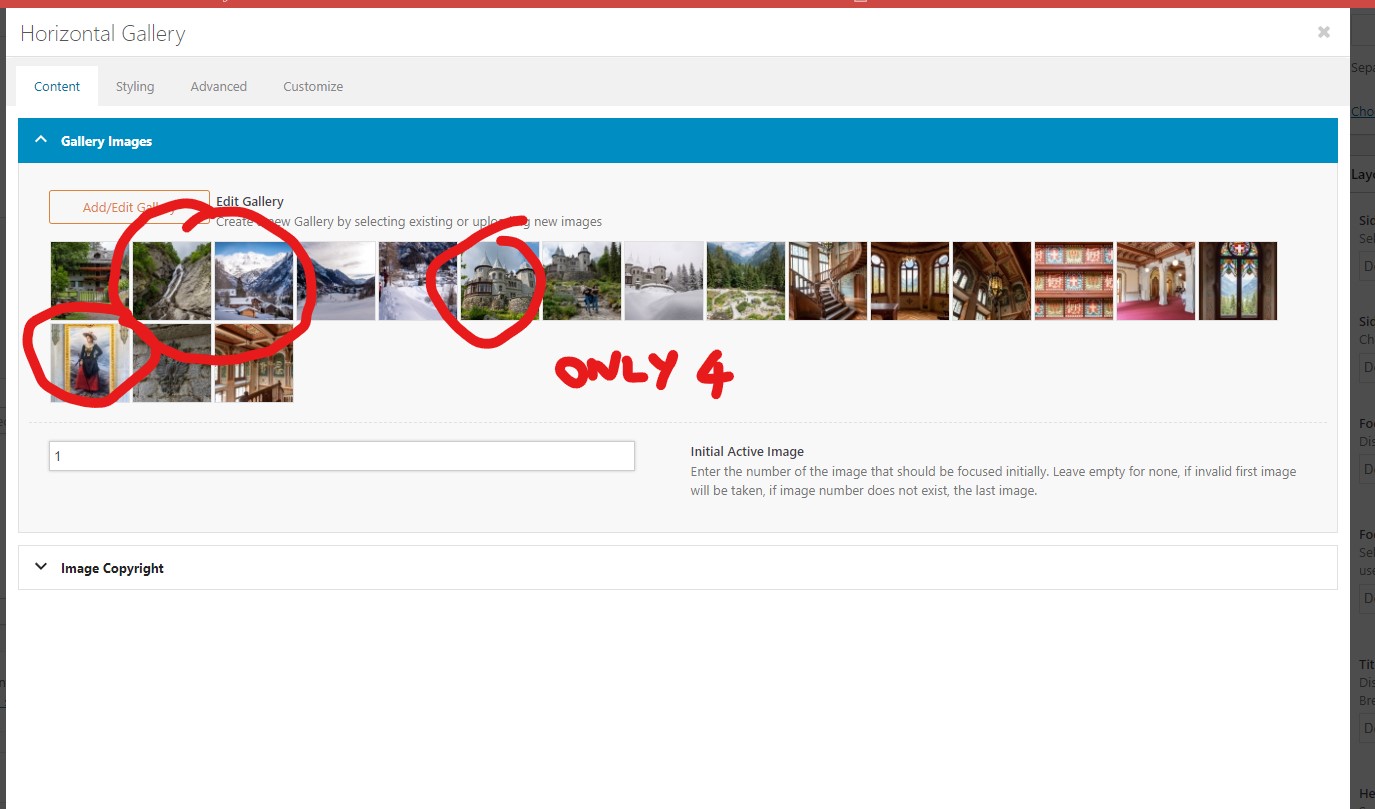Image resolution: width=1375 pixels, height=809 pixels.
Task: Select the snow-covered castle thumbnail
Action: point(664,281)
